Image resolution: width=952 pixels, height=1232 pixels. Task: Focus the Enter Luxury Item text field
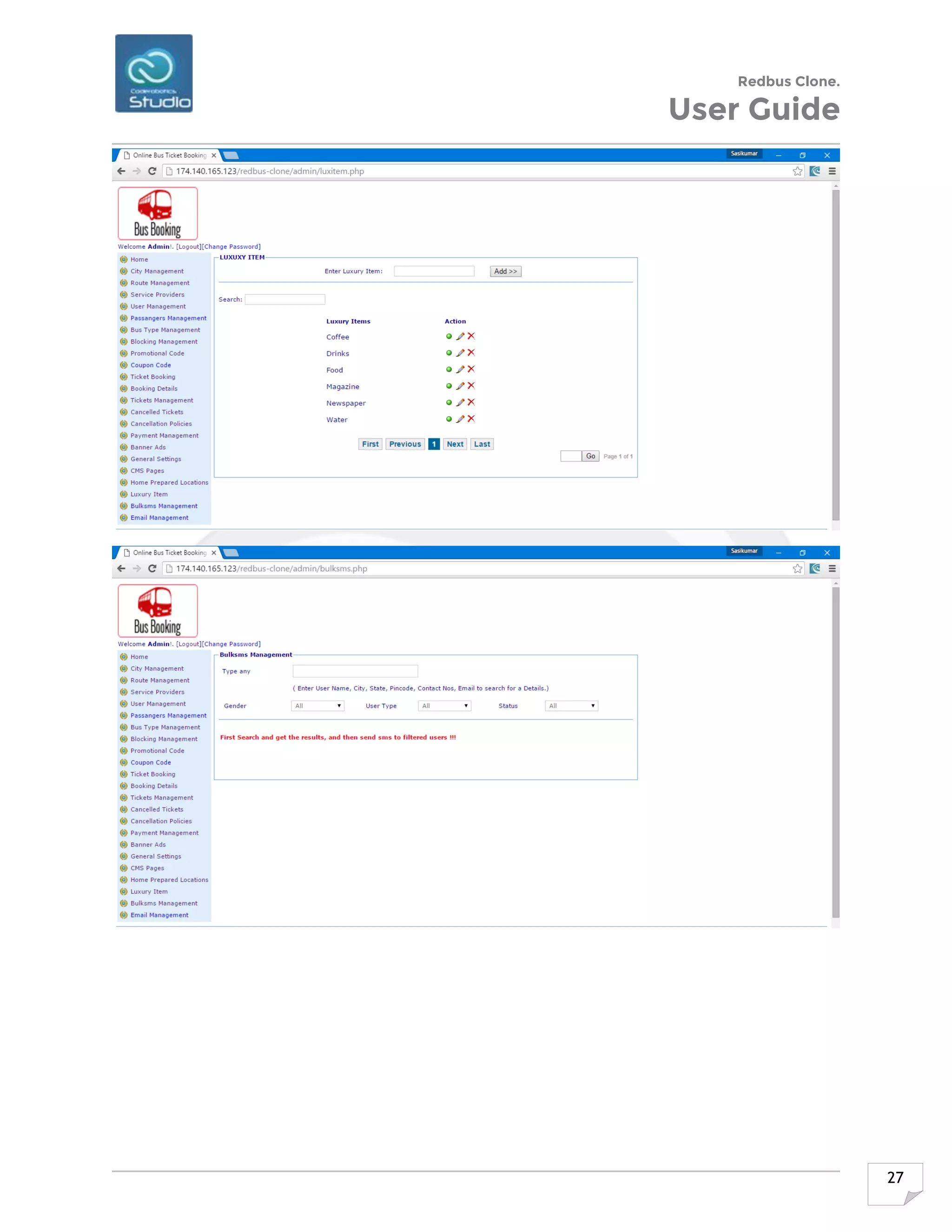tap(434, 272)
